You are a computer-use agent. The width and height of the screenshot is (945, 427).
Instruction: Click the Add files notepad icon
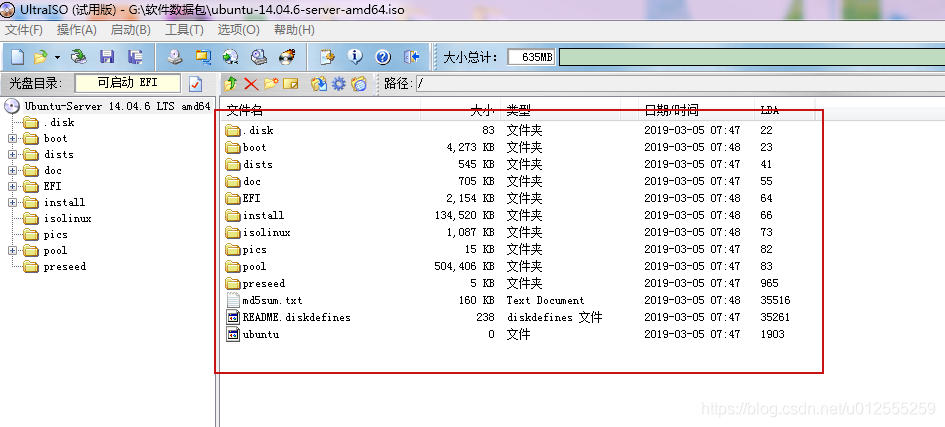tap(327, 57)
